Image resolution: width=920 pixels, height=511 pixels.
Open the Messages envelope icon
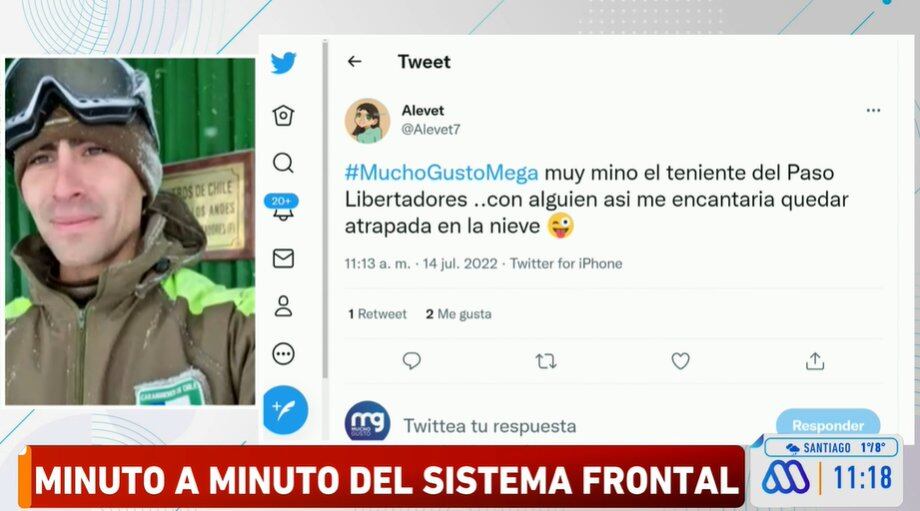283,258
